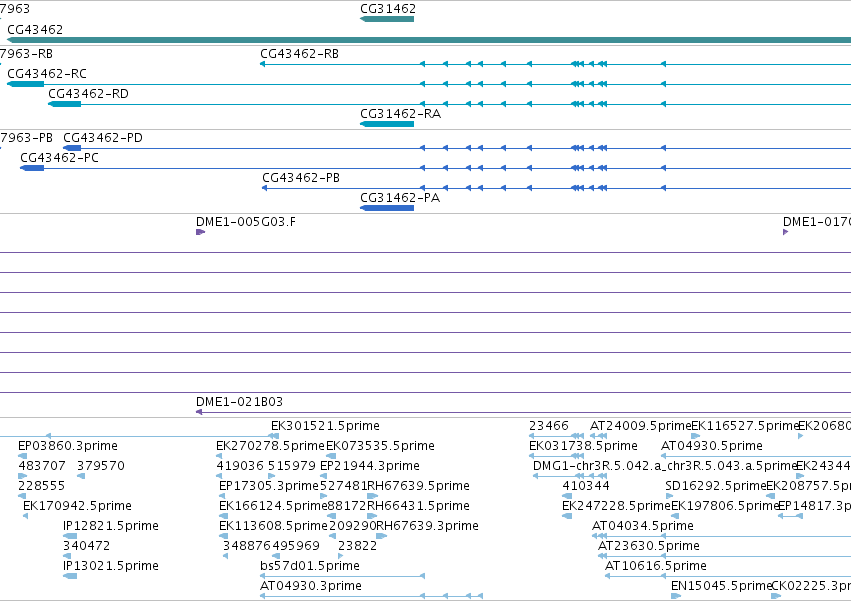Screen dimensions: 851x601
Task: Open EST EK197806.5prime
Action: tap(725, 506)
